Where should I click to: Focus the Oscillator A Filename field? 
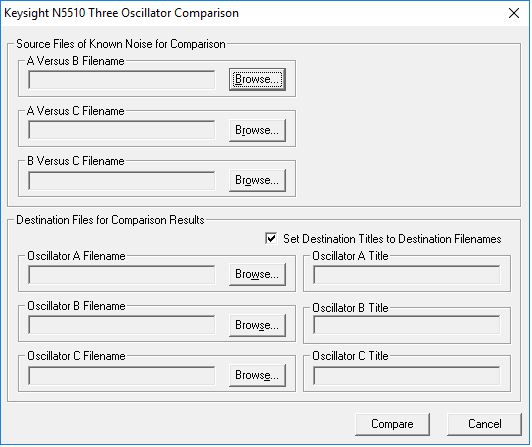[x=121, y=275]
